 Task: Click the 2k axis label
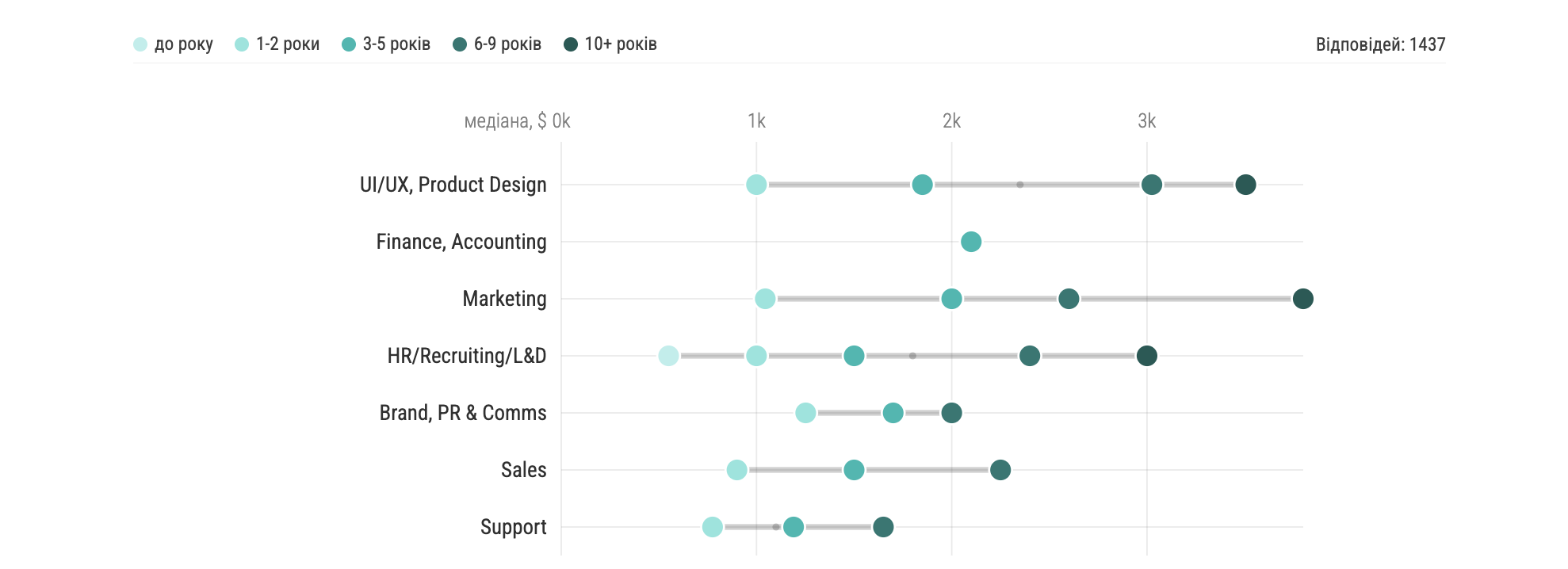tap(951, 121)
